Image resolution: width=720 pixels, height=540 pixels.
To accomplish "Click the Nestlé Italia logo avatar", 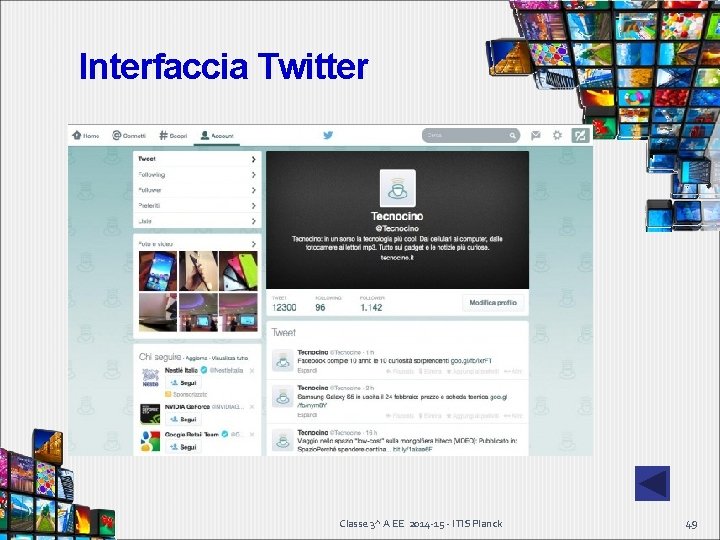I will click(150, 377).
